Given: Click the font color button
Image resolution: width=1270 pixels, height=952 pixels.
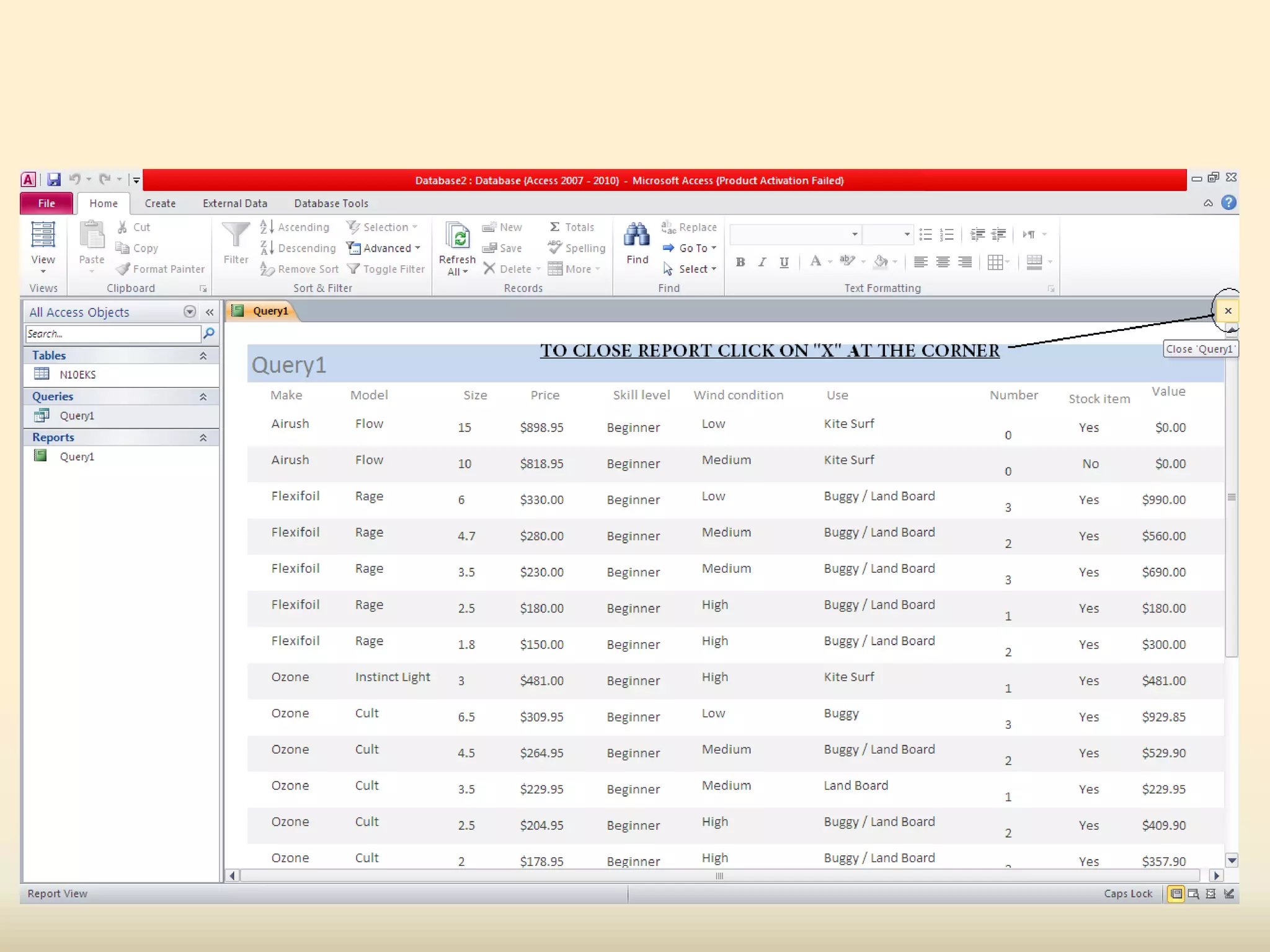Looking at the screenshot, I should pyautogui.click(x=815, y=262).
